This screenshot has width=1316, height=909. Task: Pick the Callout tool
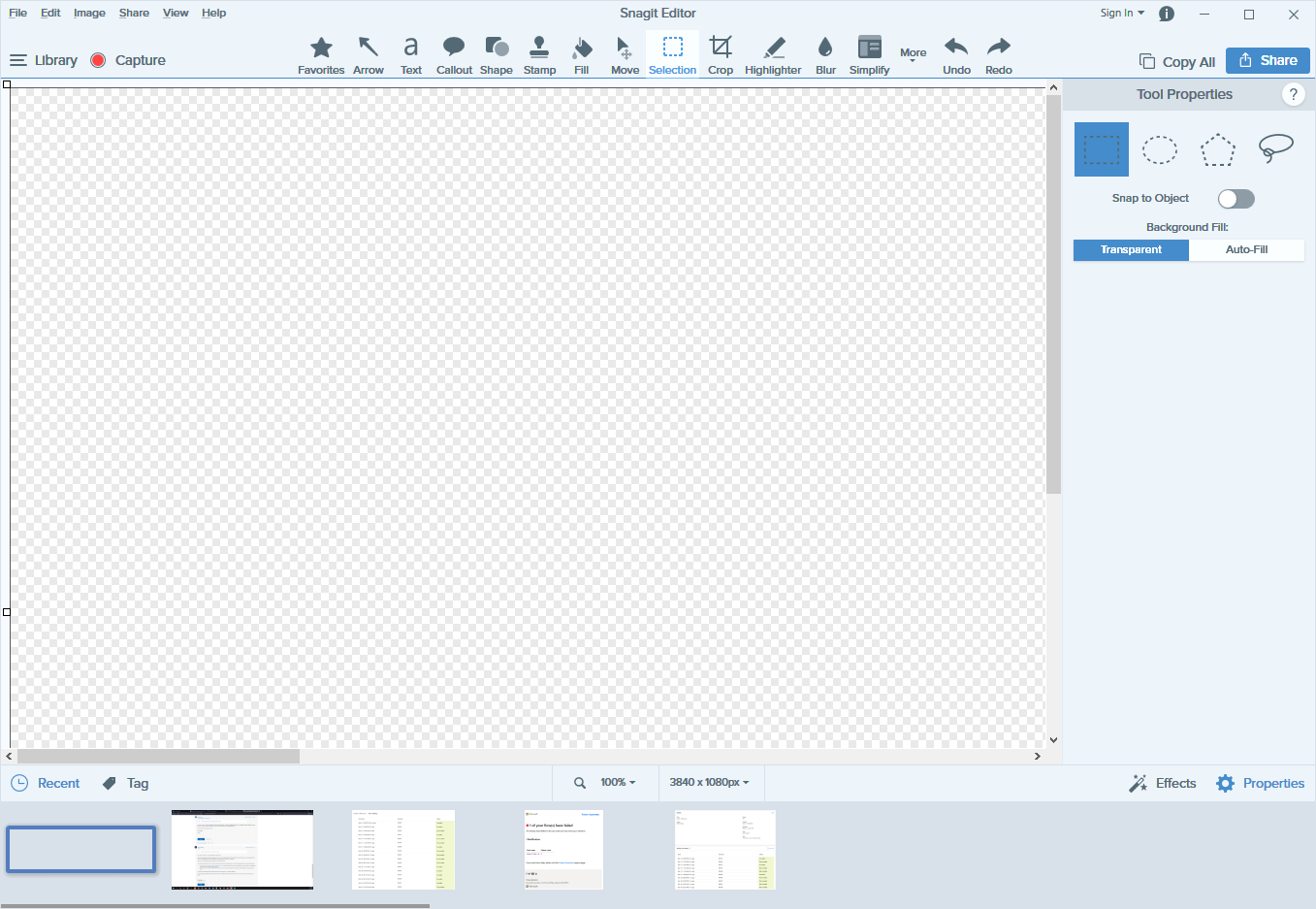tap(454, 54)
